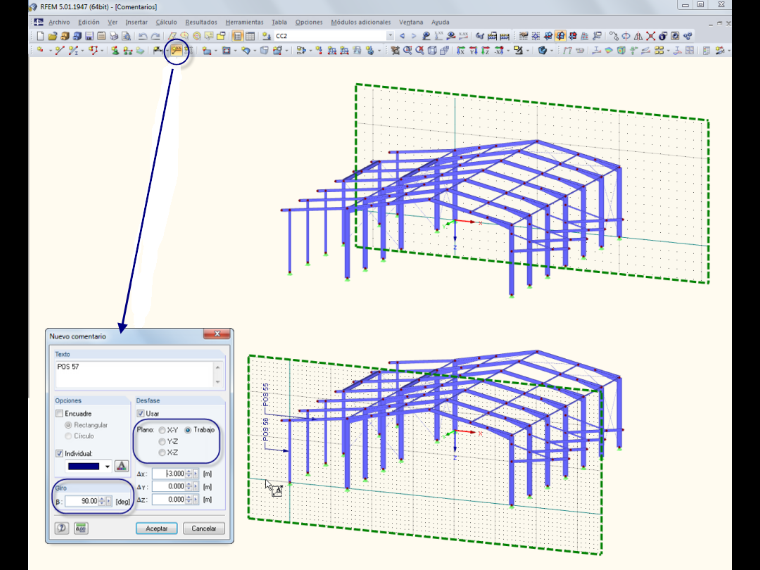Open the Δz value picker arrow
This screenshot has height=570, width=760.
click(195, 499)
